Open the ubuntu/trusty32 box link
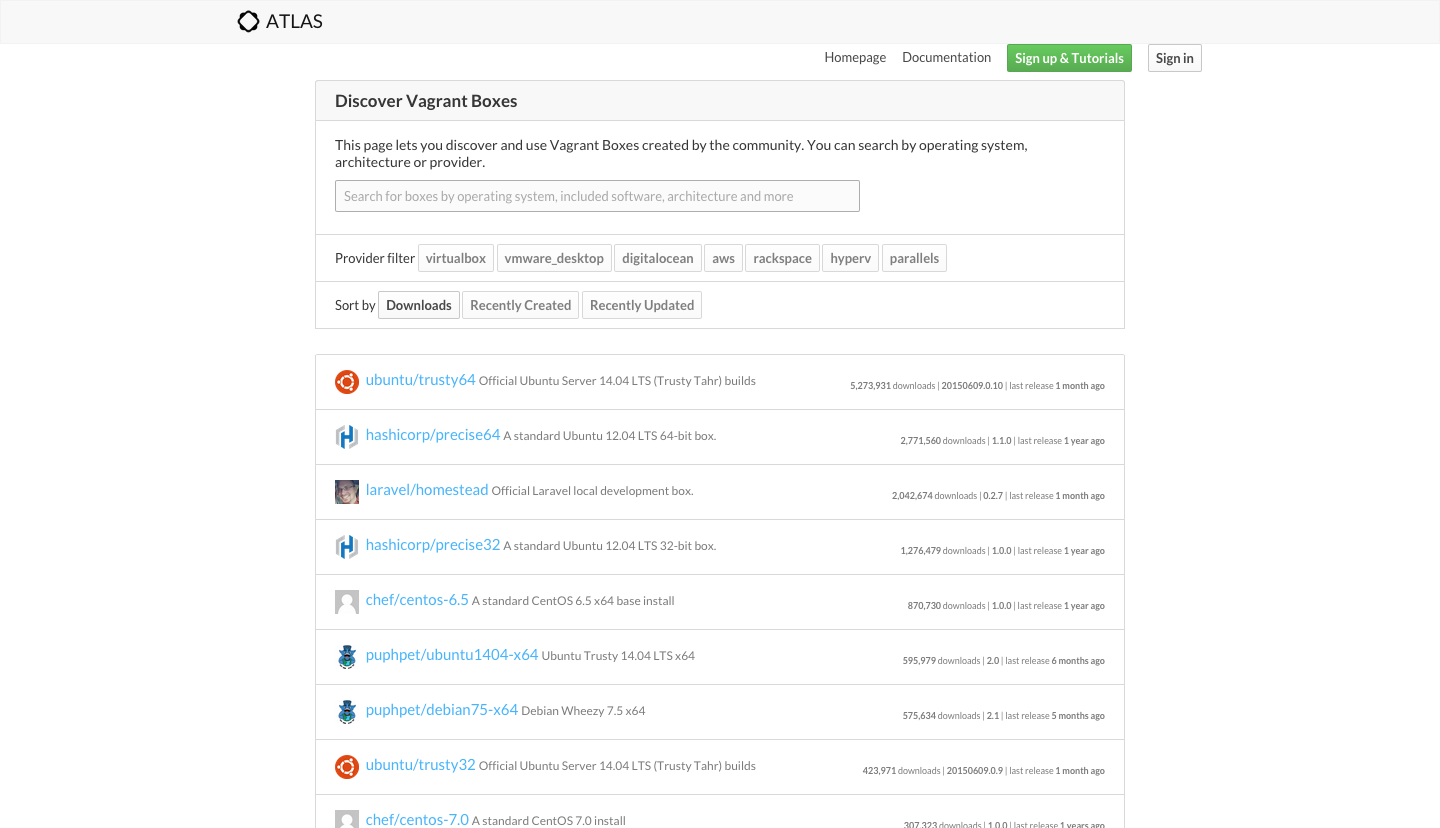 click(421, 765)
